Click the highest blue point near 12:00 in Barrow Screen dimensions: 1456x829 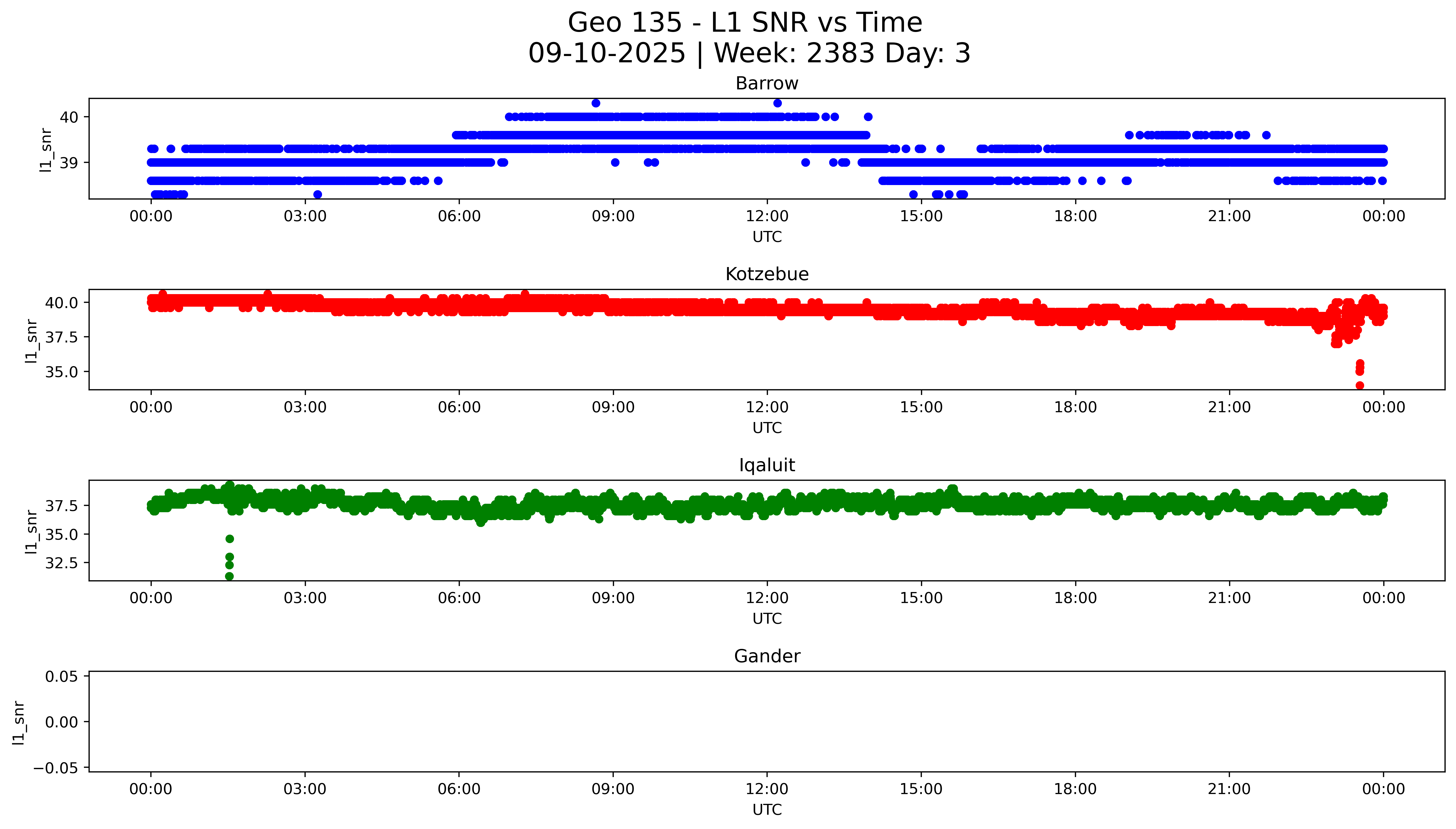pos(777,103)
